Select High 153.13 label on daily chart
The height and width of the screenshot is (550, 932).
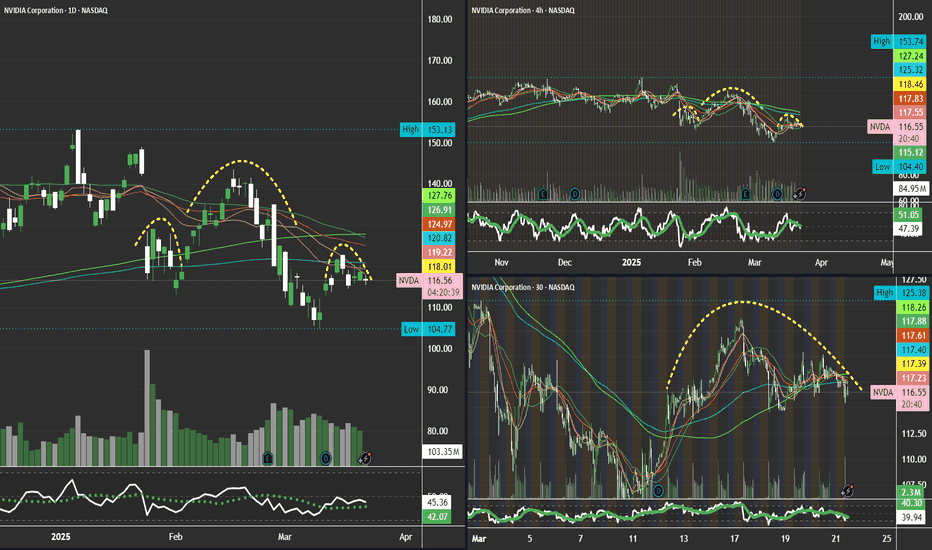(x=427, y=130)
